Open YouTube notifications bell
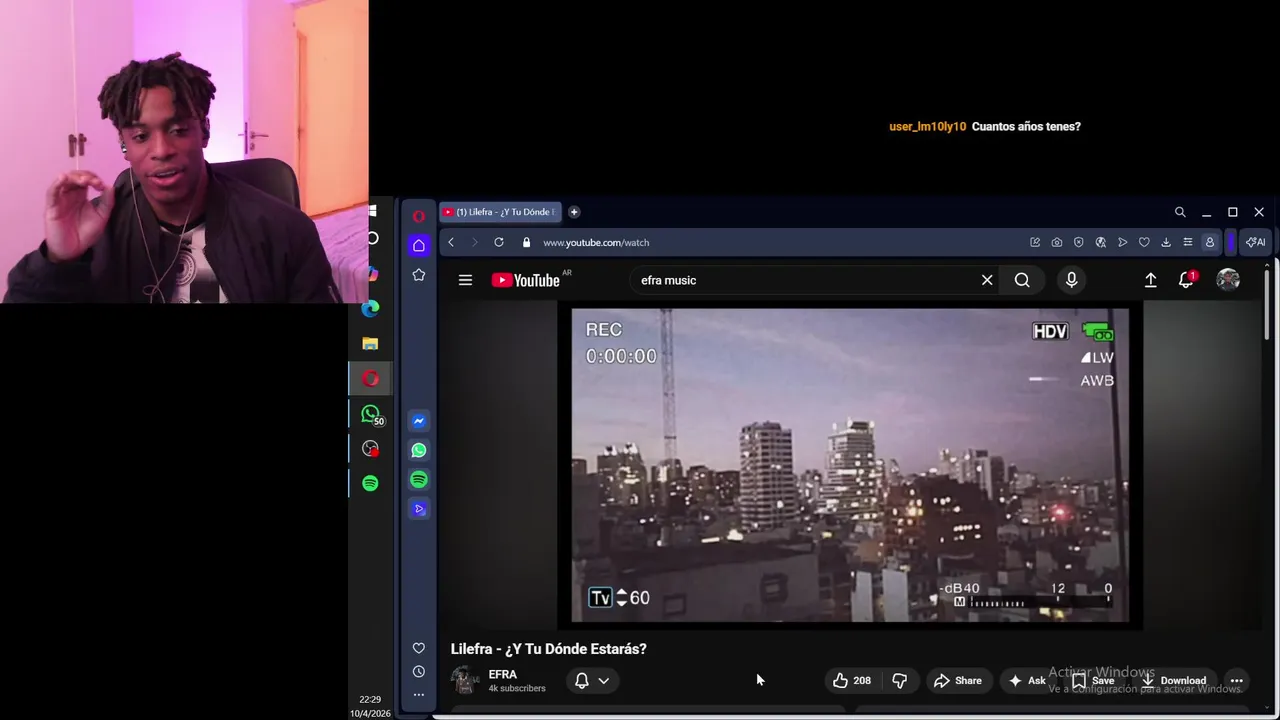Image resolution: width=1280 pixels, height=720 pixels. coord(1186,280)
